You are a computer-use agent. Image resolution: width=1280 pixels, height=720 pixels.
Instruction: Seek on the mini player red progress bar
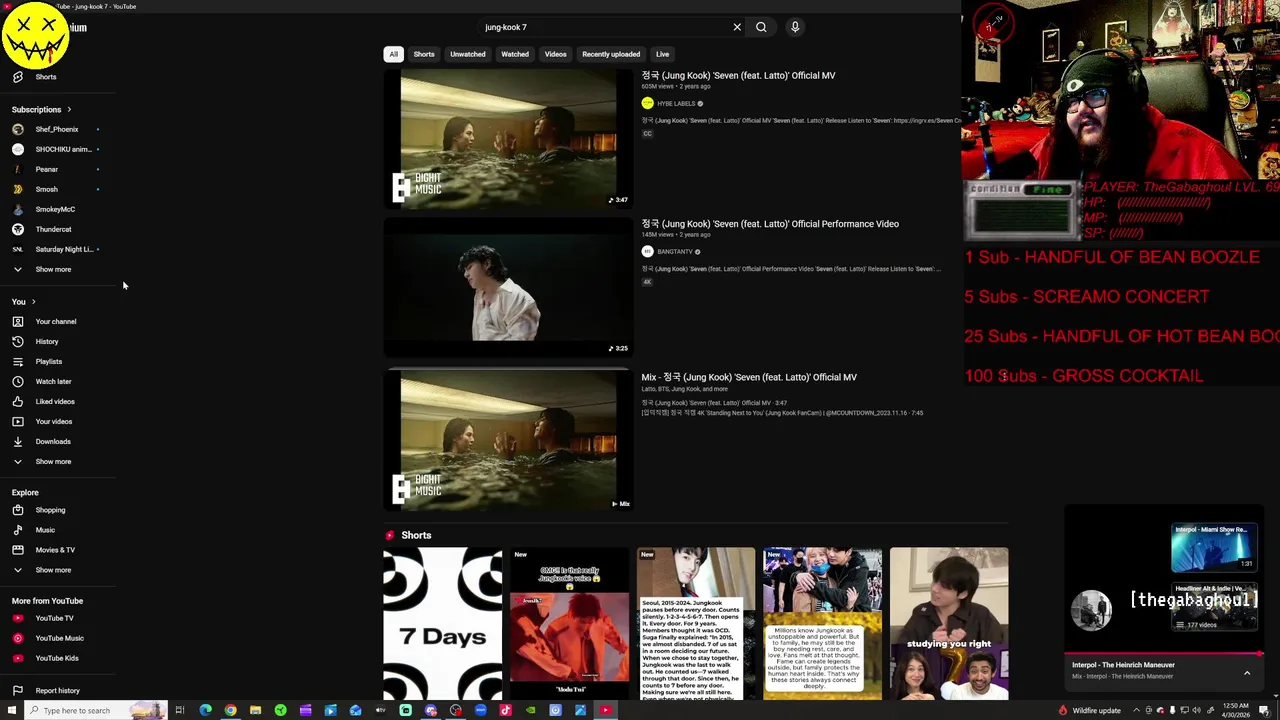[1164, 654]
